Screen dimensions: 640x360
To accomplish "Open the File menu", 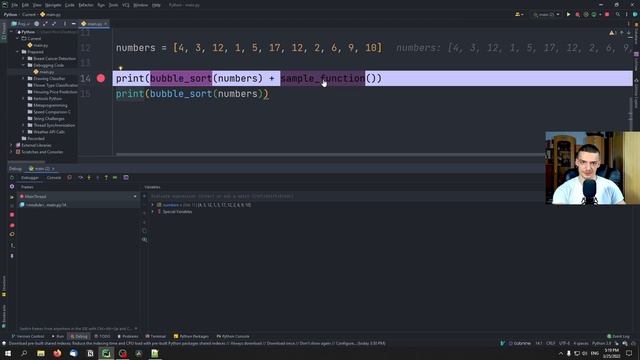I will click(x=15, y=5).
